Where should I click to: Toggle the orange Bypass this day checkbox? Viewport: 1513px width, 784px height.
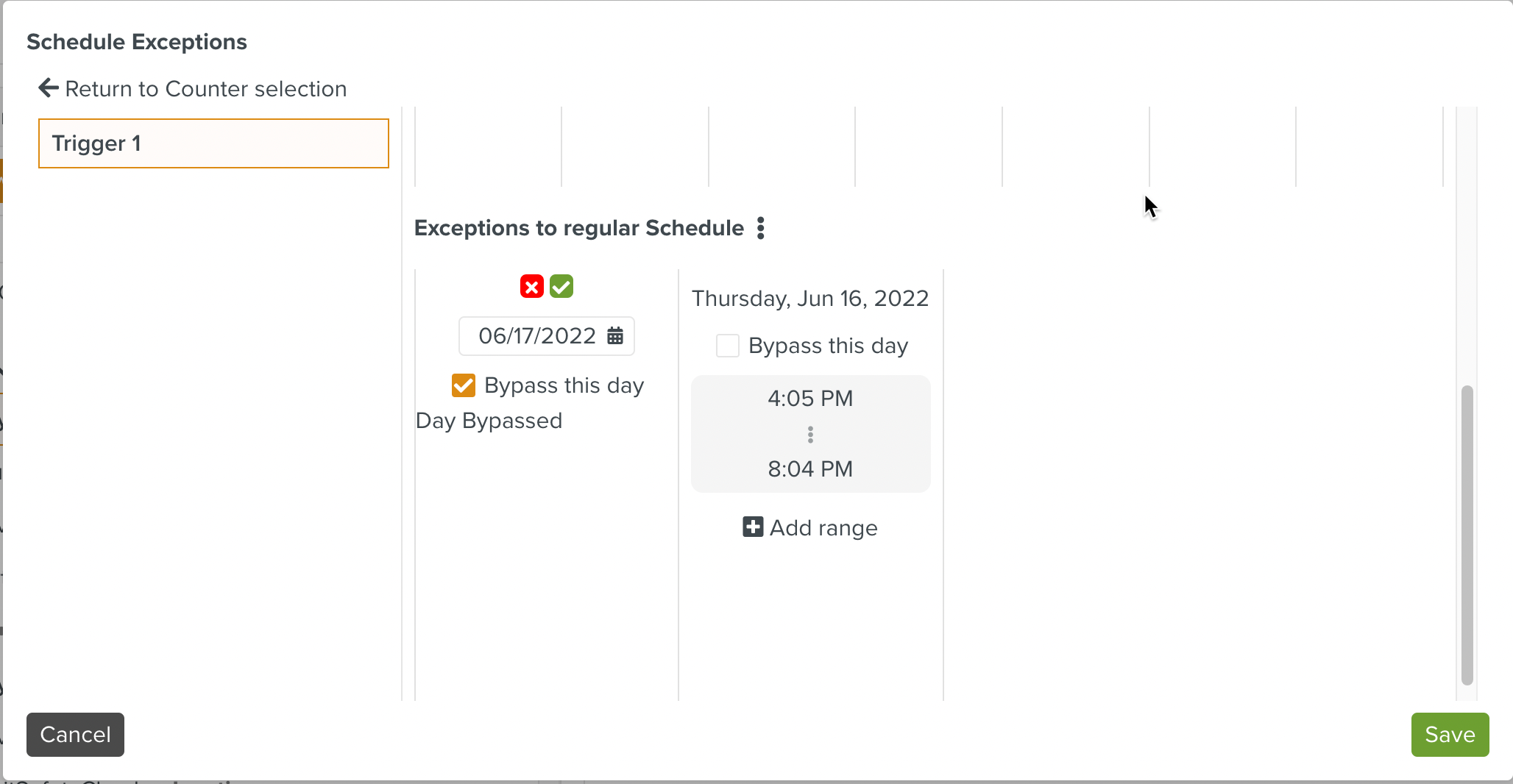pos(463,385)
